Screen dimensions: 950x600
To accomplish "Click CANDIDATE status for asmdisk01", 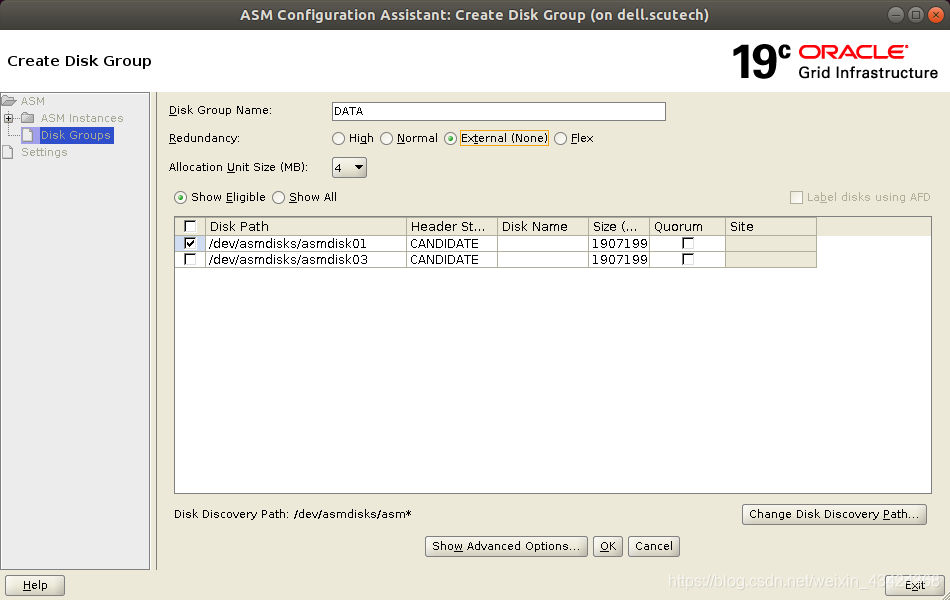I will point(452,244).
